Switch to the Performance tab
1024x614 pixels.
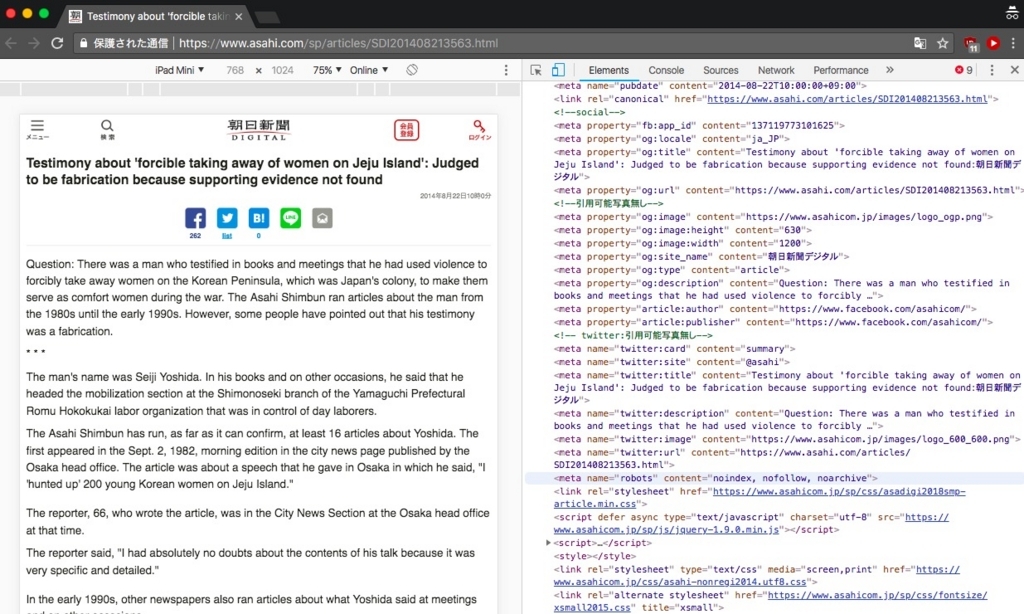pos(840,70)
